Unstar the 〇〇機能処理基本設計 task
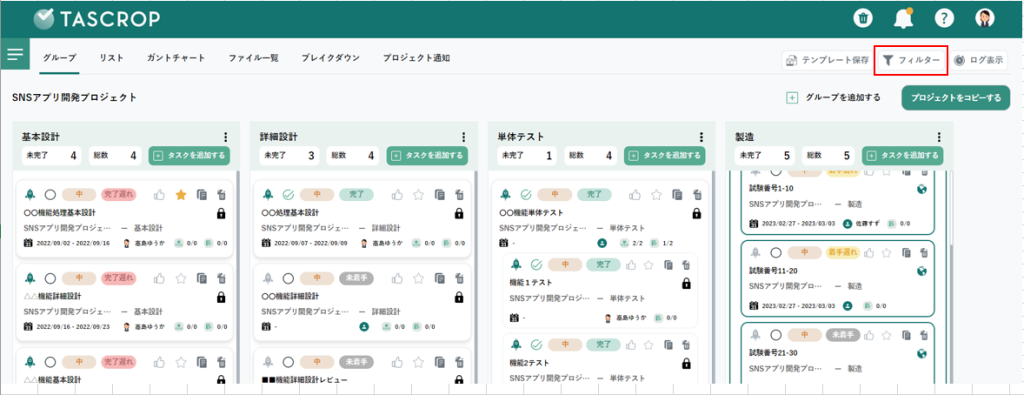The height and width of the screenshot is (395, 1024). (x=182, y=195)
